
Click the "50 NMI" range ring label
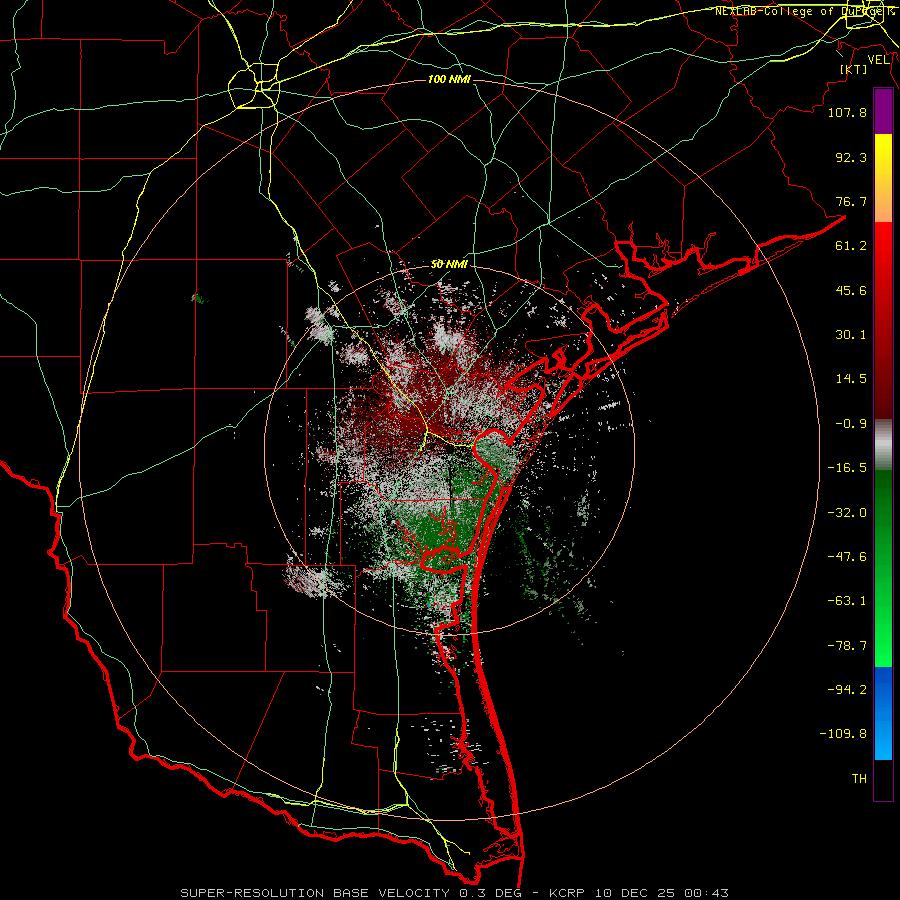click(449, 264)
